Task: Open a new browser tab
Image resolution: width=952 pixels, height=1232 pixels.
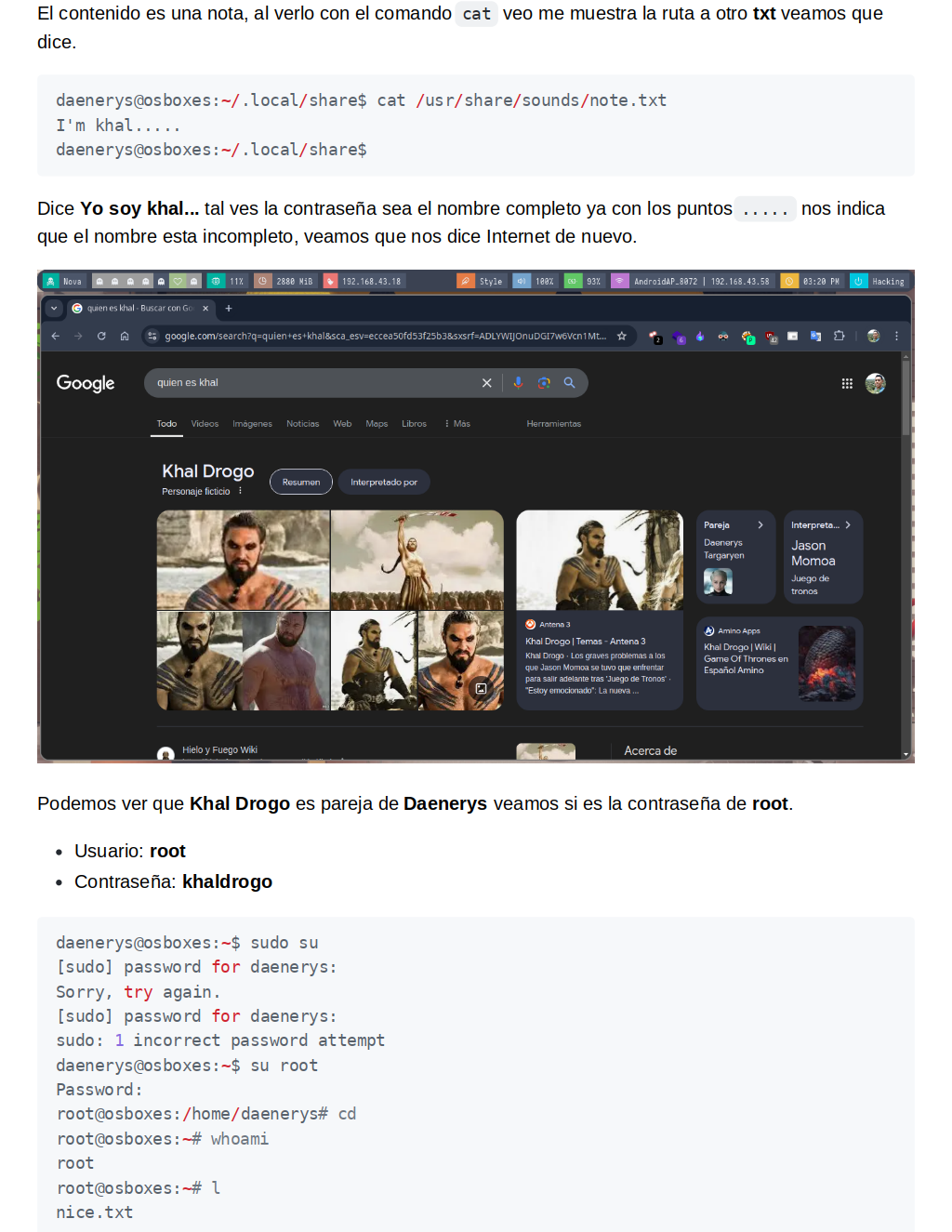Action: 229,308
